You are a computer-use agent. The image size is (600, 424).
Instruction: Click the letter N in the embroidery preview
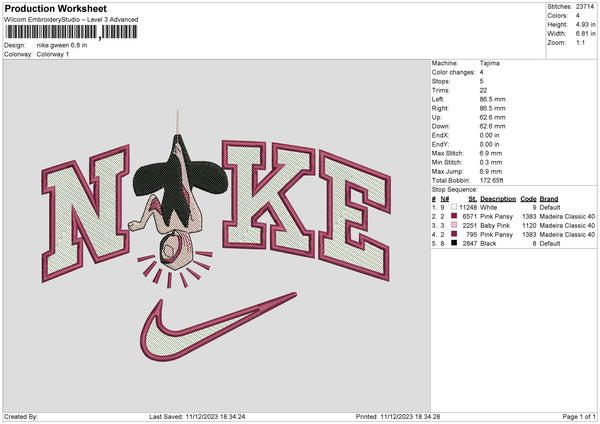pos(86,212)
